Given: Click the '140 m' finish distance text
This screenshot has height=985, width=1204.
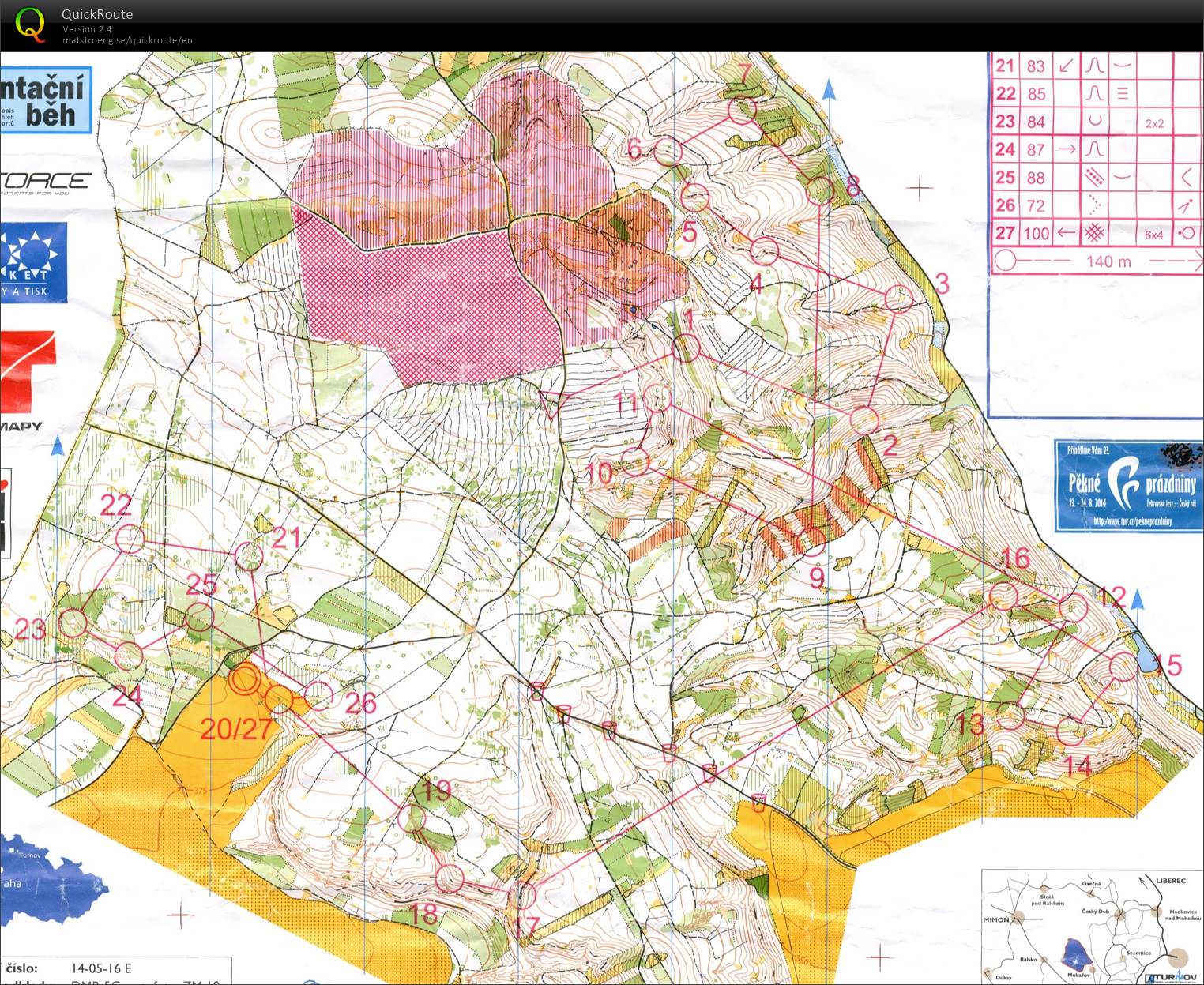Looking at the screenshot, I should 1108,261.
